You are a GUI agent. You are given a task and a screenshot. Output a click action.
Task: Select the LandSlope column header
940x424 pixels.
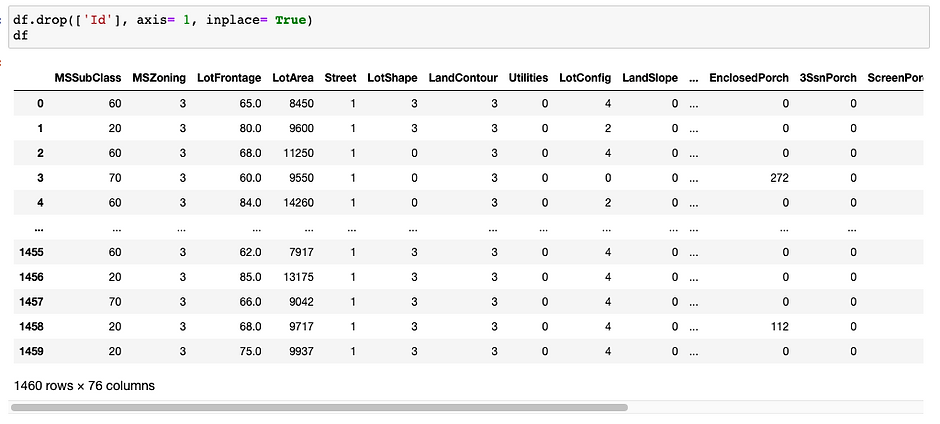point(650,78)
